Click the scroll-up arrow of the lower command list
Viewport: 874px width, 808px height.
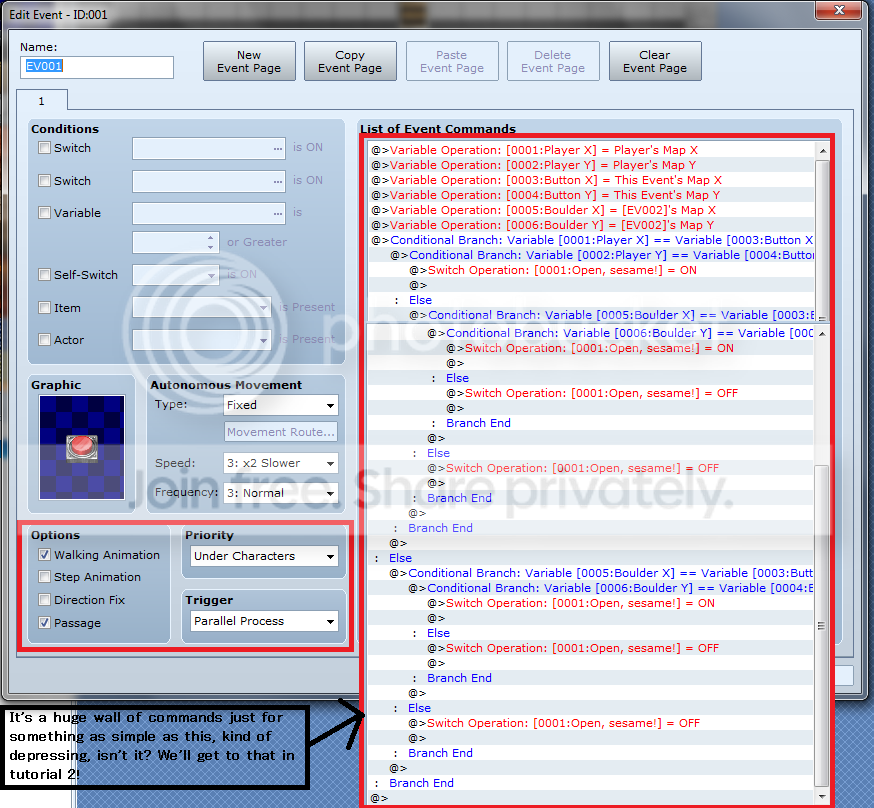(x=822, y=333)
